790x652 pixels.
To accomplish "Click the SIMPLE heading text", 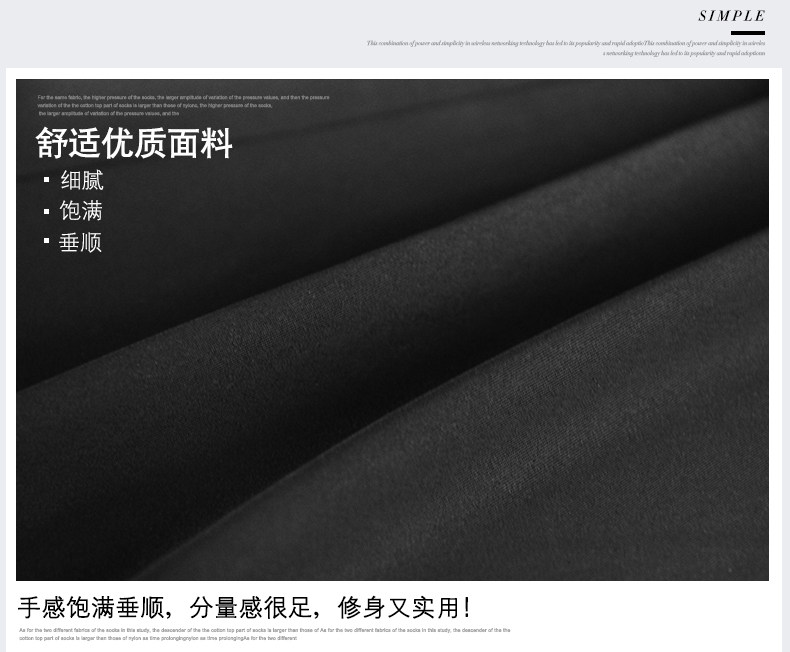I will [731, 16].
